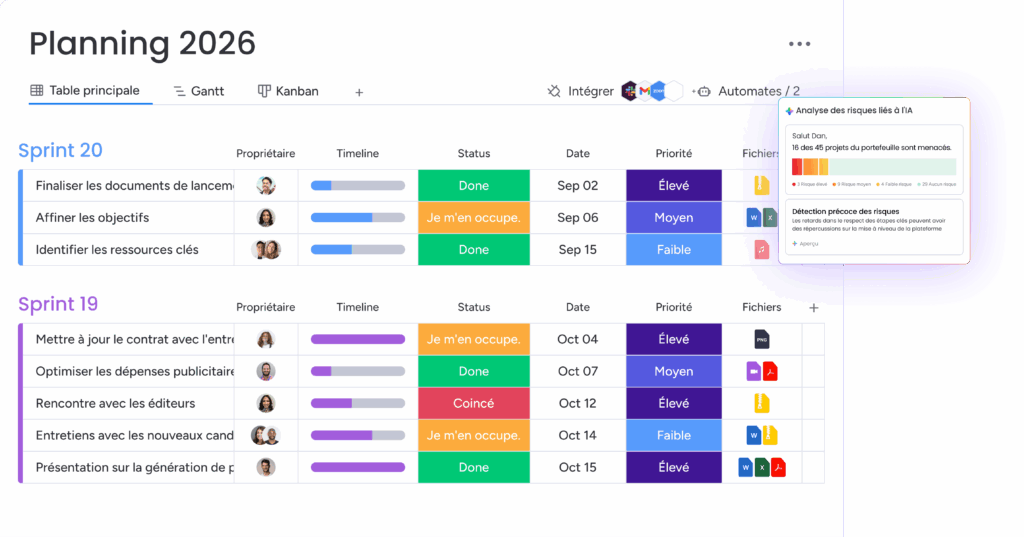Open the Excel file in Présentation row
This screenshot has width=1024, height=537.
tap(762, 467)
